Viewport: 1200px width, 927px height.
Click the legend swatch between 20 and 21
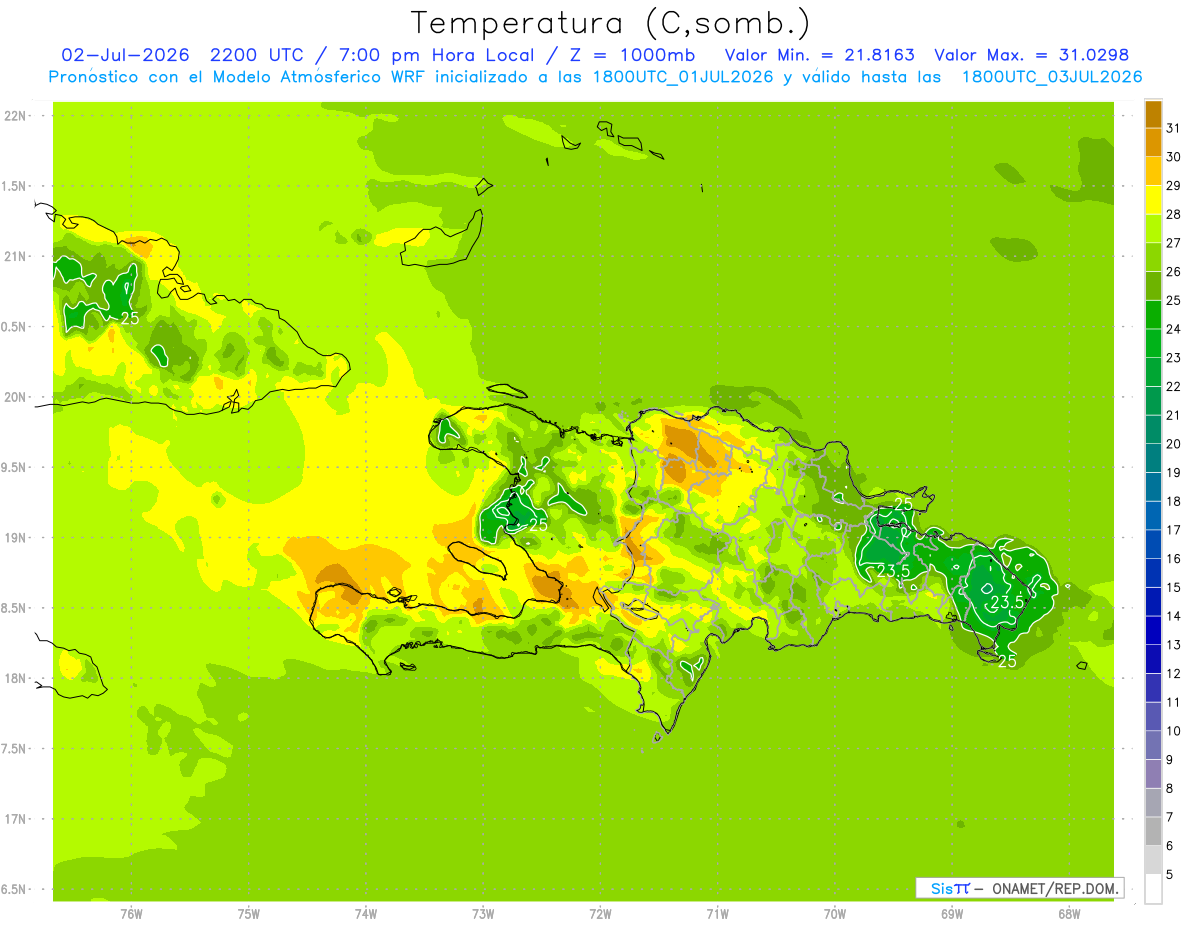[x=1153, y=430]
